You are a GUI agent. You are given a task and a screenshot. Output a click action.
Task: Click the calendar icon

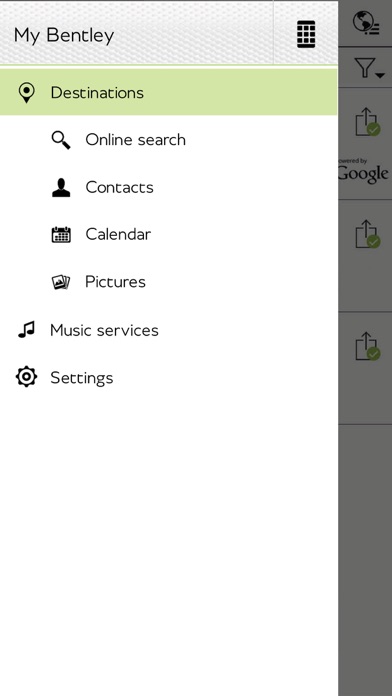[x=61, y=234]
